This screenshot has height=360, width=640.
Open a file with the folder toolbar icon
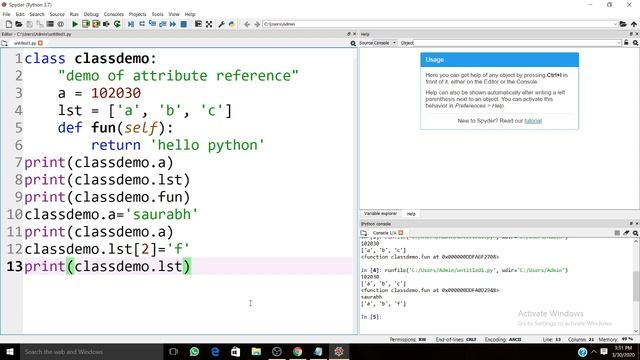[x=19, y=24]
